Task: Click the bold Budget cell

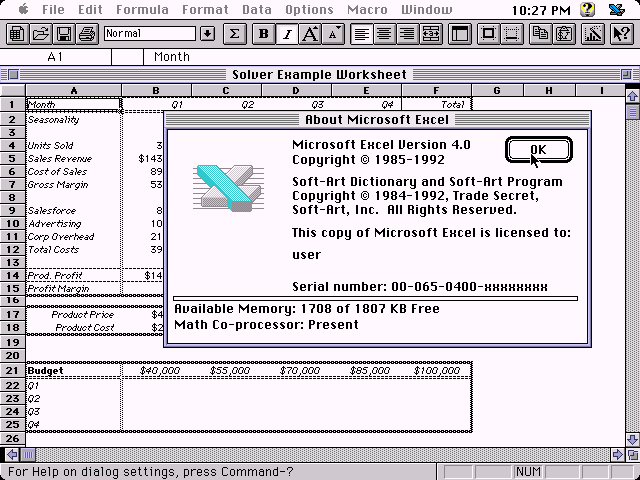Action: [x=73, y=371]
